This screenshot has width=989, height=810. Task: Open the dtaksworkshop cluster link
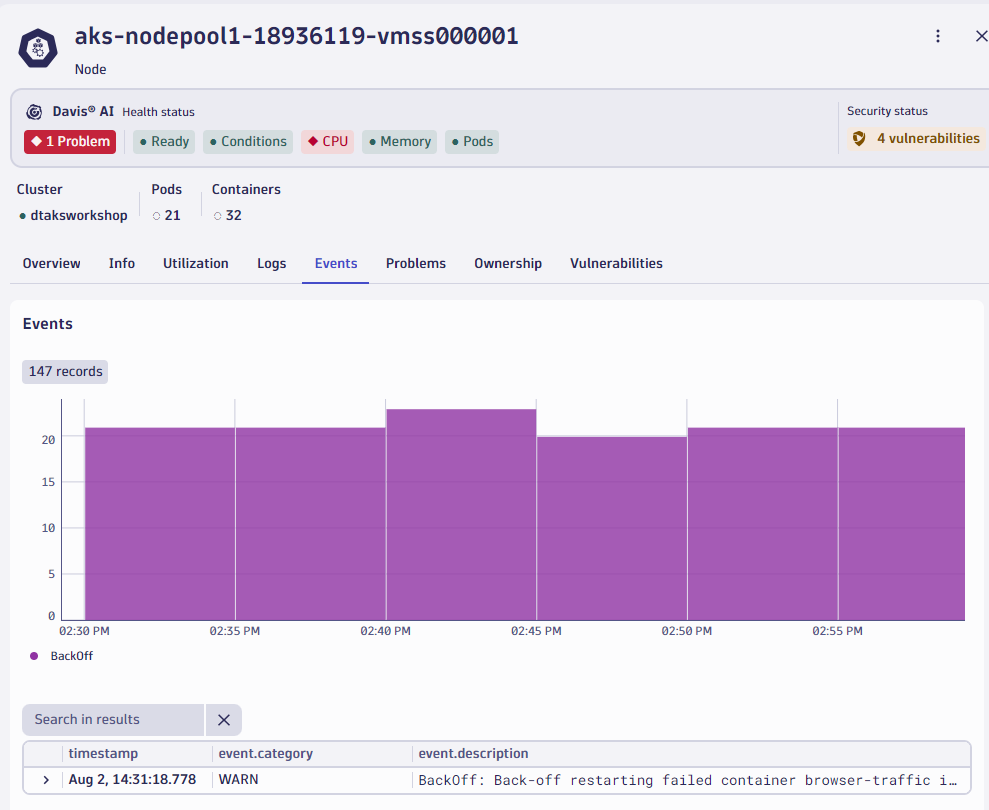tap(79, 215)
